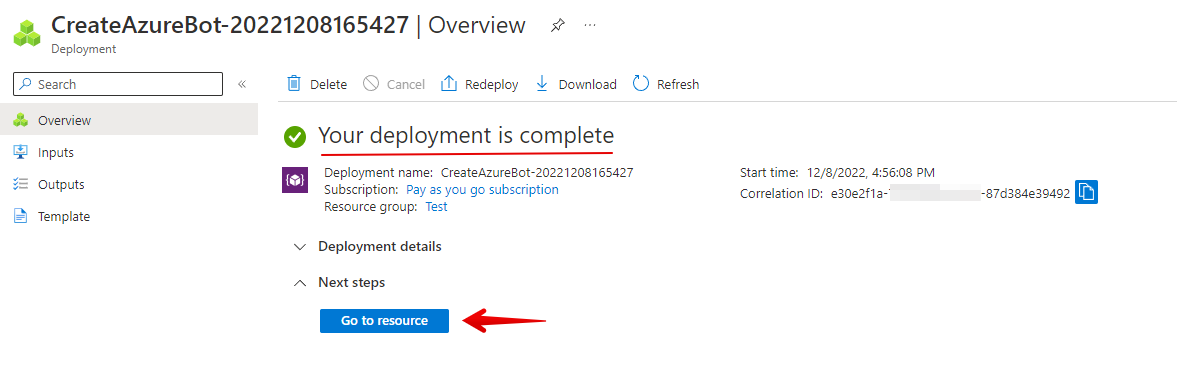
Task: Click the Redeploy upload icon
Action: [x=449, y=84]
